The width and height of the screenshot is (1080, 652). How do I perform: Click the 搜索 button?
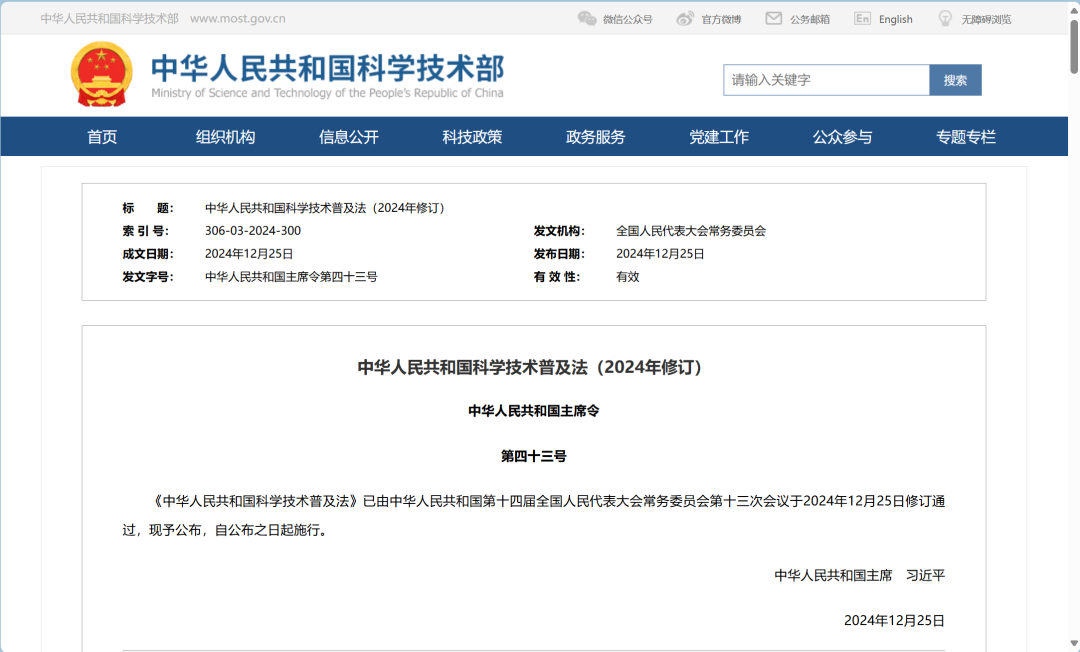[955, 80]
